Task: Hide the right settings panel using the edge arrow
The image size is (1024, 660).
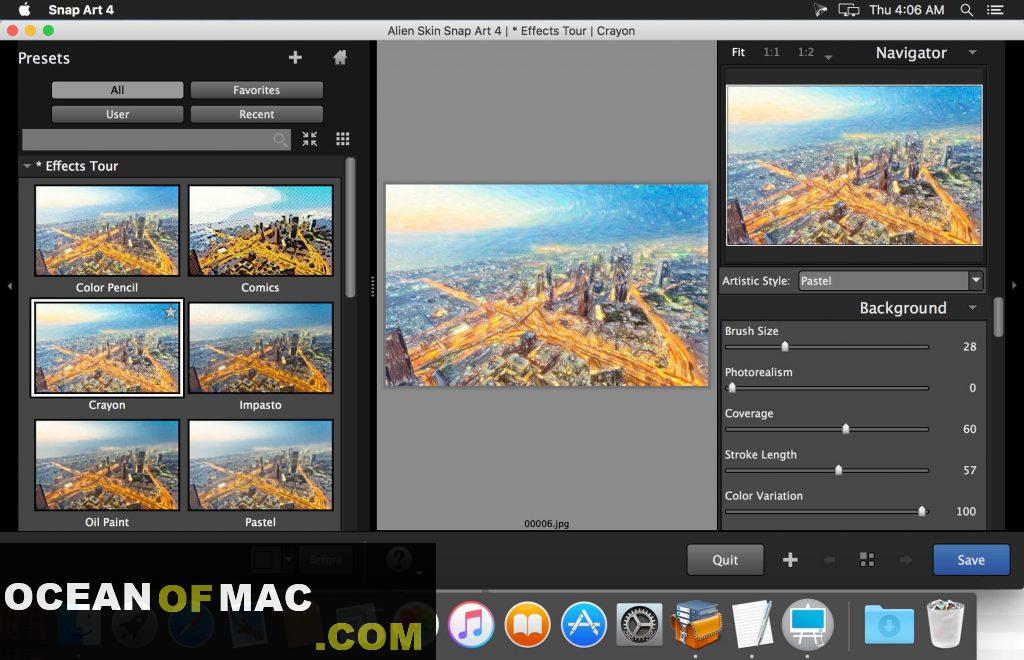Action: 1014,285
